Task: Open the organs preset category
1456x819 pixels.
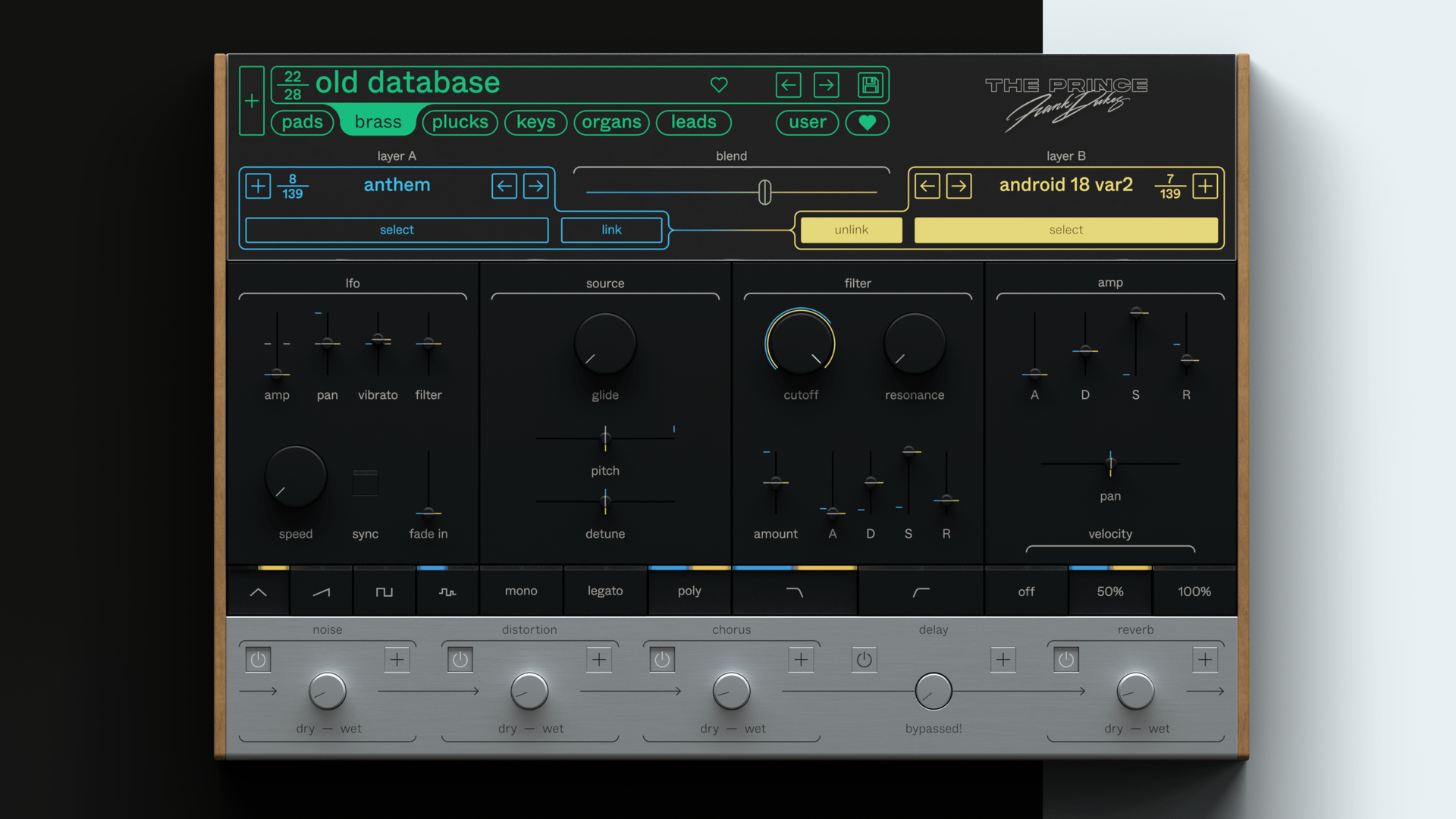Action: [611, 122]
